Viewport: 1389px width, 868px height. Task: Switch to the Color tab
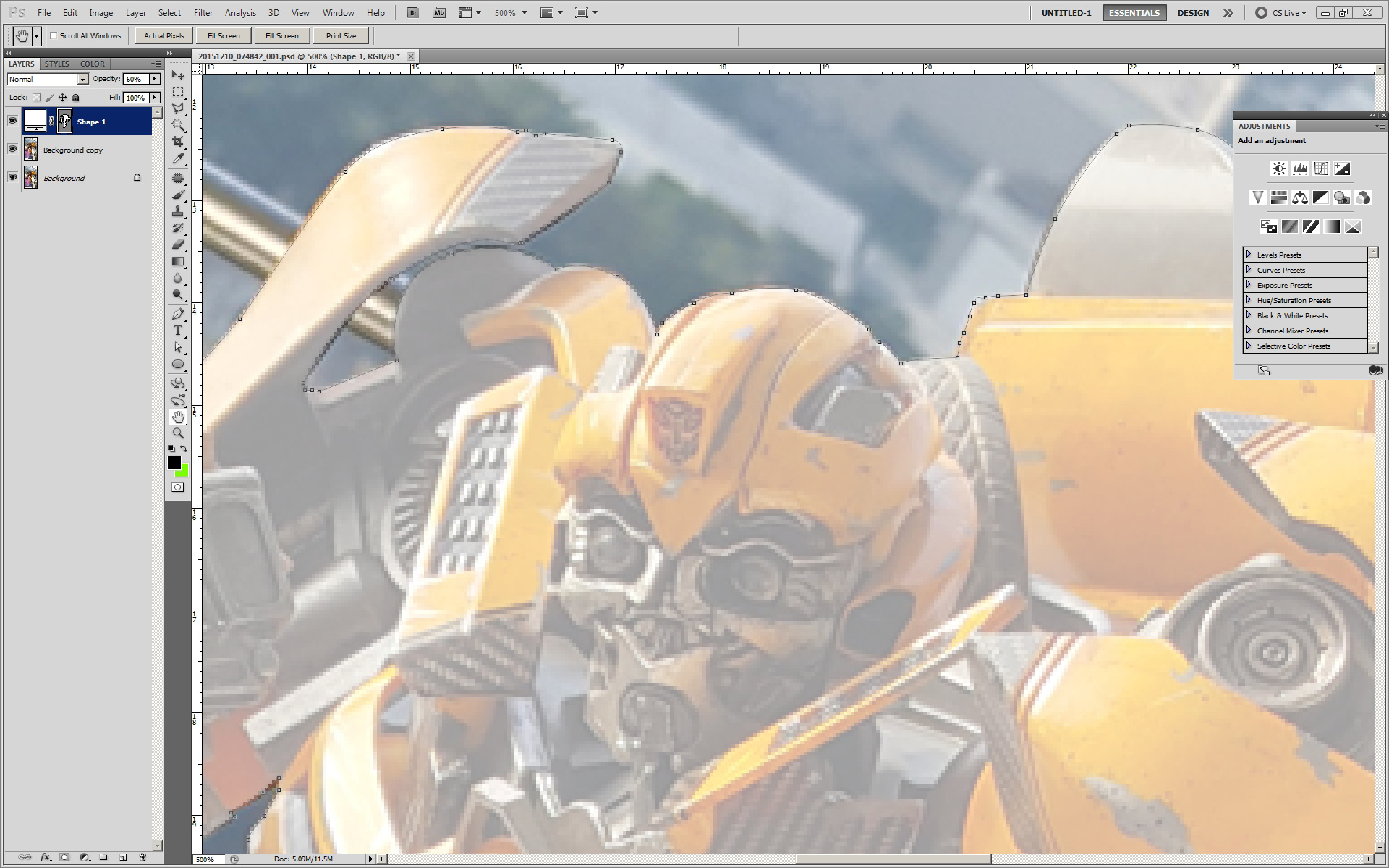pyautogui.click(x=92, y=64)
